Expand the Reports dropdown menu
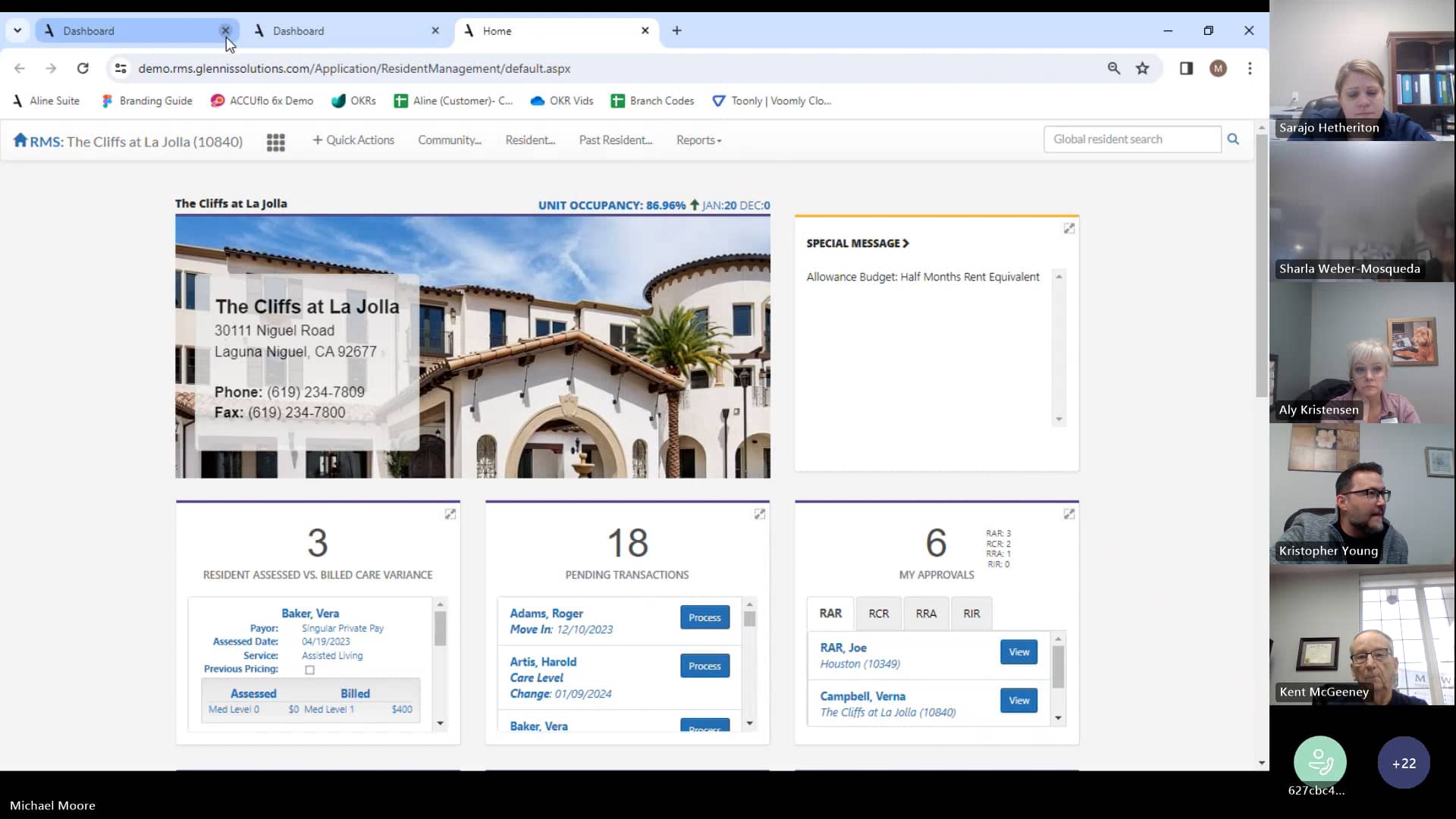This screenshot has height=819, width=1456. click(697, 140)
